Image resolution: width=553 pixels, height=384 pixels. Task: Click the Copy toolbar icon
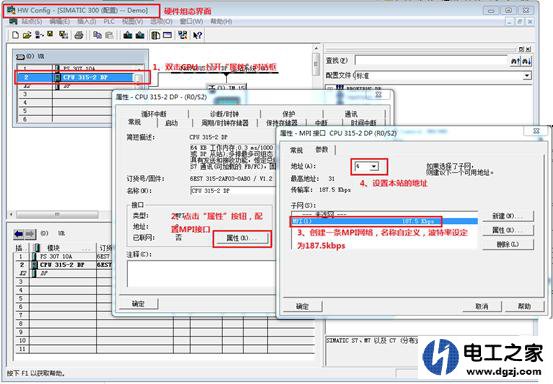(x=97, y=35)
